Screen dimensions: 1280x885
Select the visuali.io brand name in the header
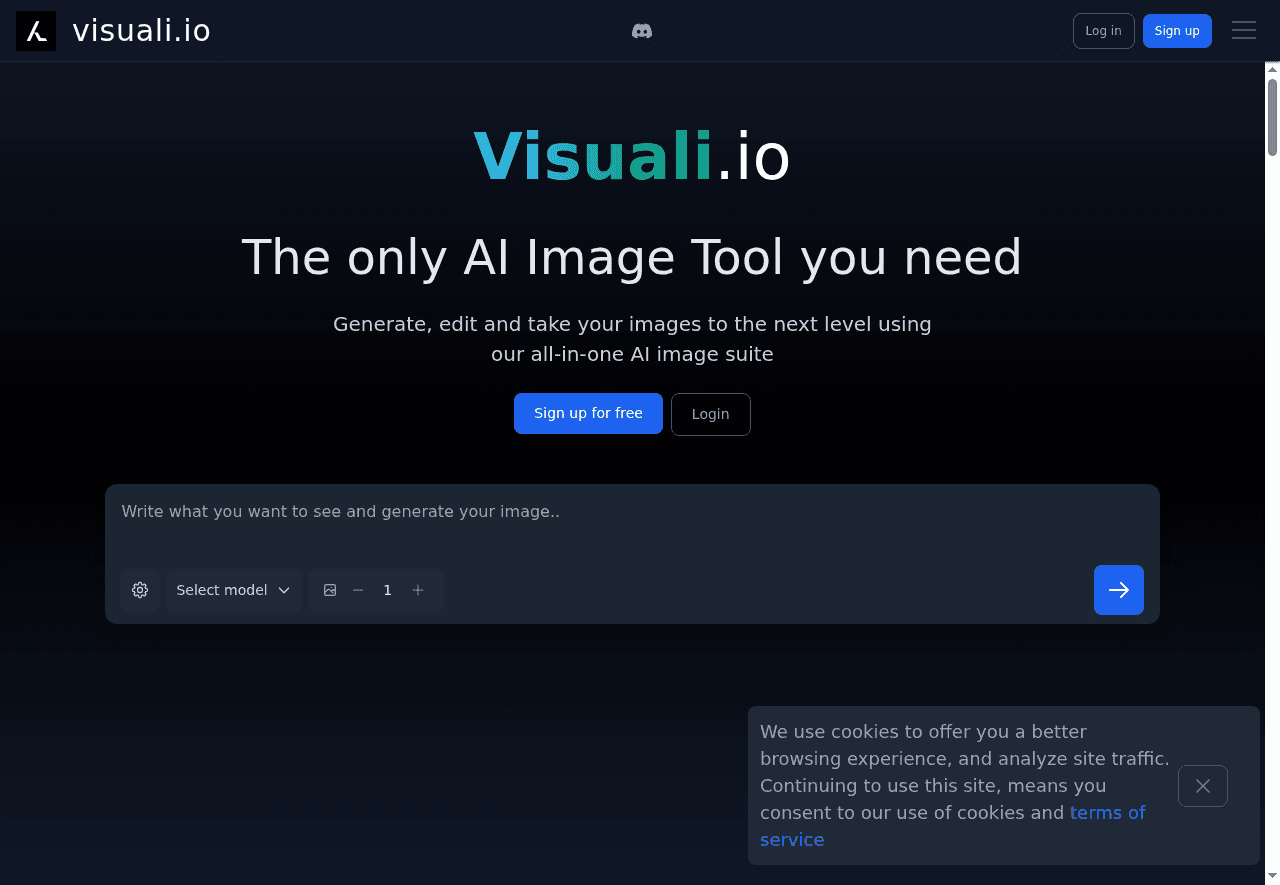(x=141, y=31)
